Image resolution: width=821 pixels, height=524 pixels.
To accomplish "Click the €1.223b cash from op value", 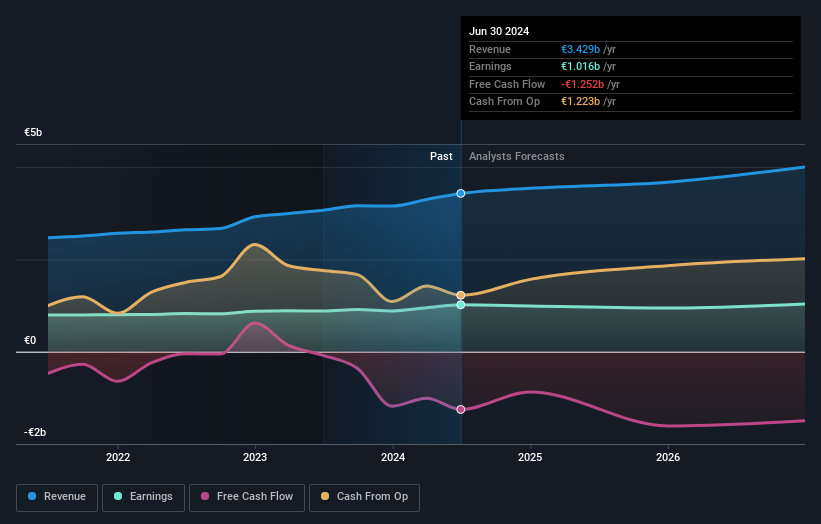I will (x=580, y=102).
